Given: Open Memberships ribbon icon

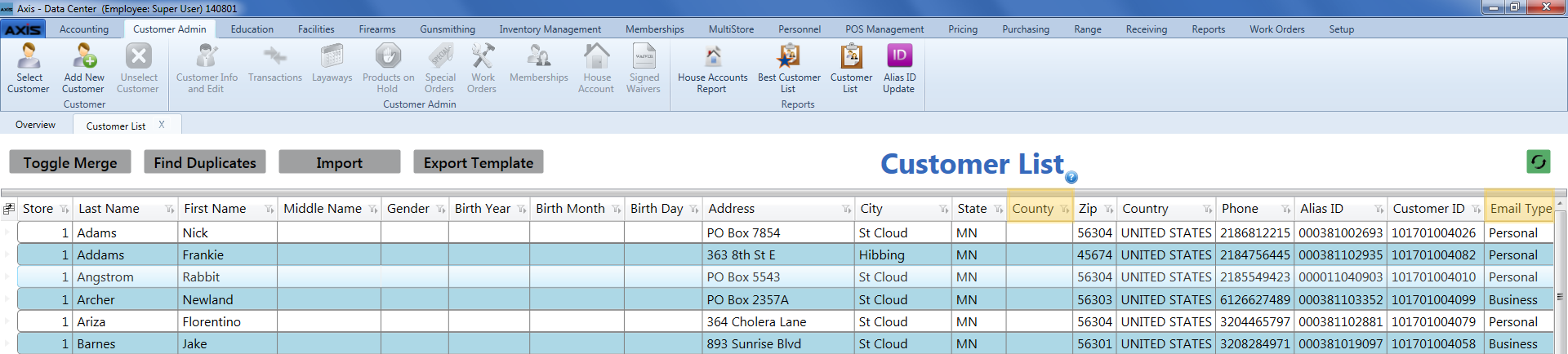Looking at the screenshot, I should (539, 64).
